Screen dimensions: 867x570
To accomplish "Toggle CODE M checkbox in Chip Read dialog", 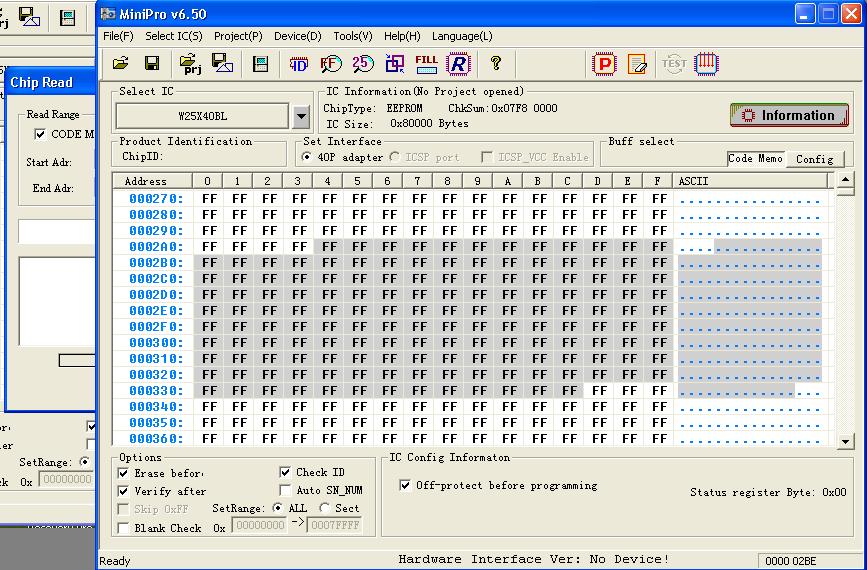I will [x=40, y=134].
